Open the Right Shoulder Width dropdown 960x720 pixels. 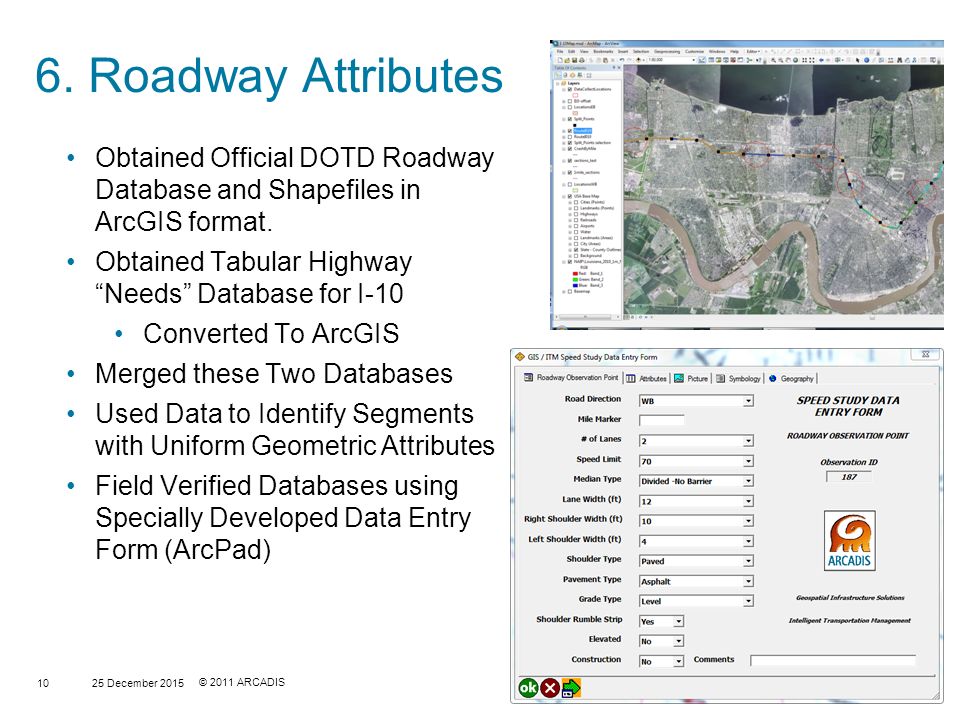748,521
